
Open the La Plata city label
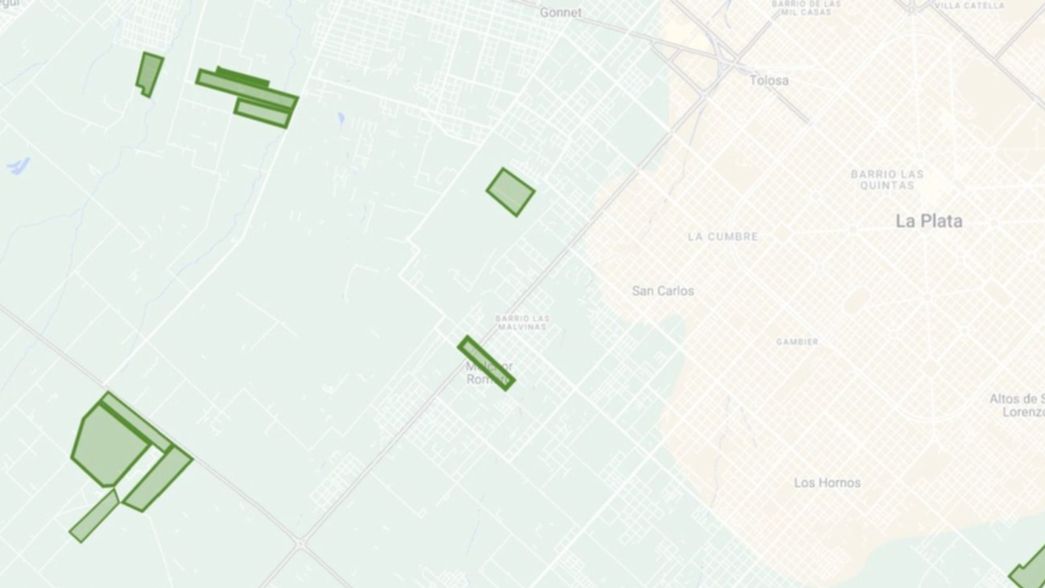tap(929, 222)
